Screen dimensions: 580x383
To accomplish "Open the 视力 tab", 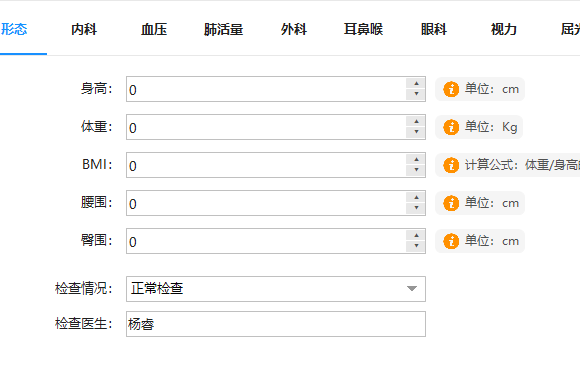I will point(503,29).
